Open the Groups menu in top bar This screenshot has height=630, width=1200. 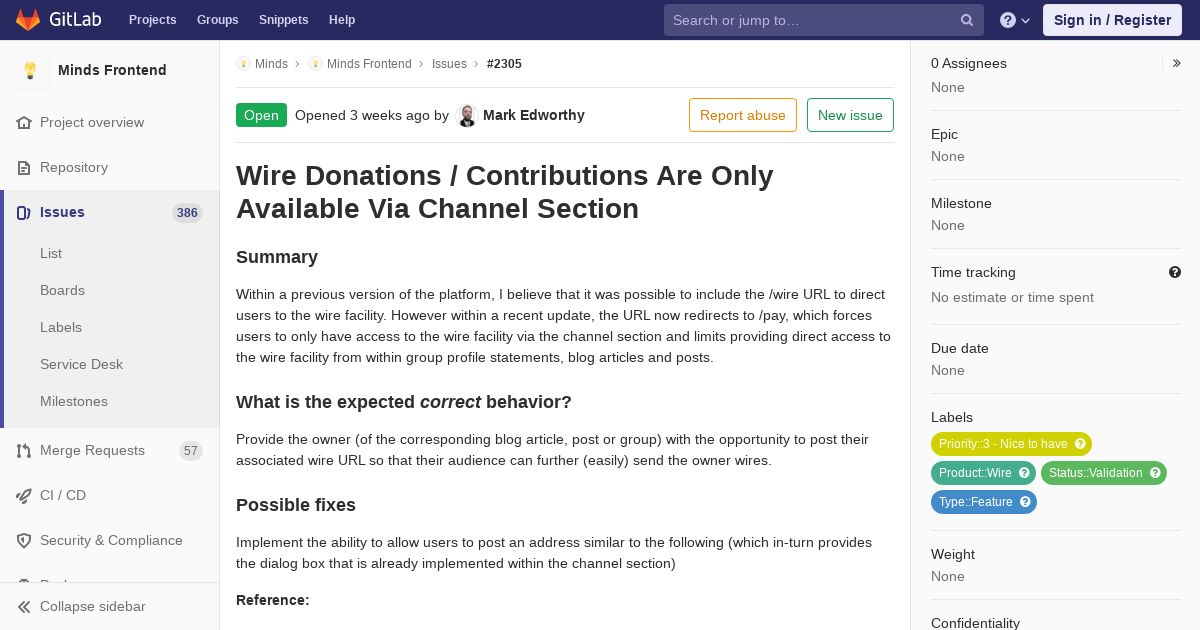click(217, 20)
